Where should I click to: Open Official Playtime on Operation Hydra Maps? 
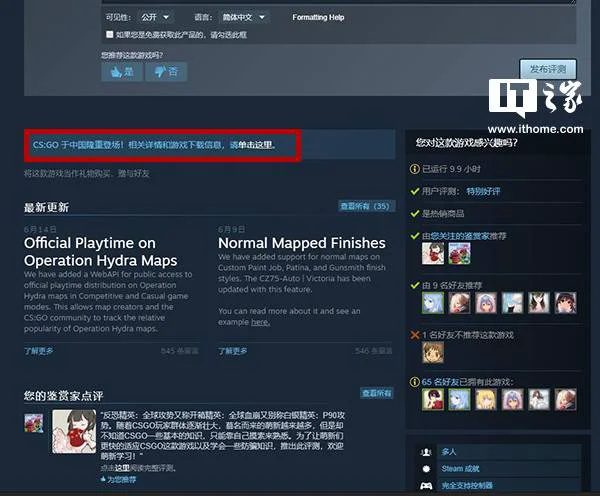(x=100, y=251)
